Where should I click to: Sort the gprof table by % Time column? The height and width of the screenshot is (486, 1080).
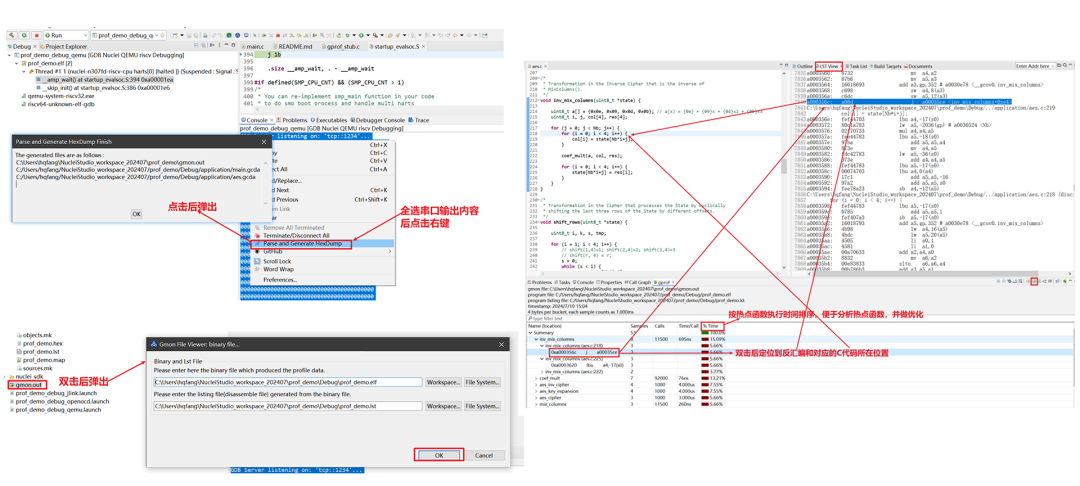coord(710,325)
